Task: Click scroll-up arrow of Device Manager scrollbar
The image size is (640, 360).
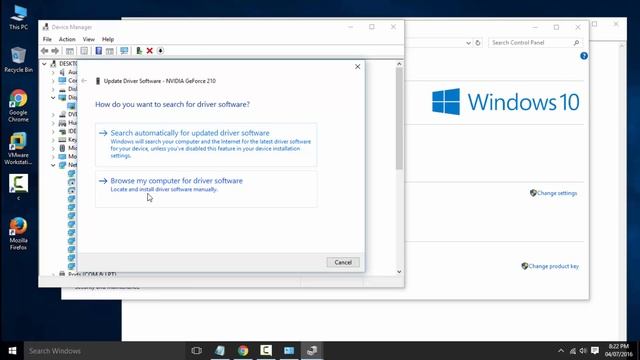Action: [399, 64]
